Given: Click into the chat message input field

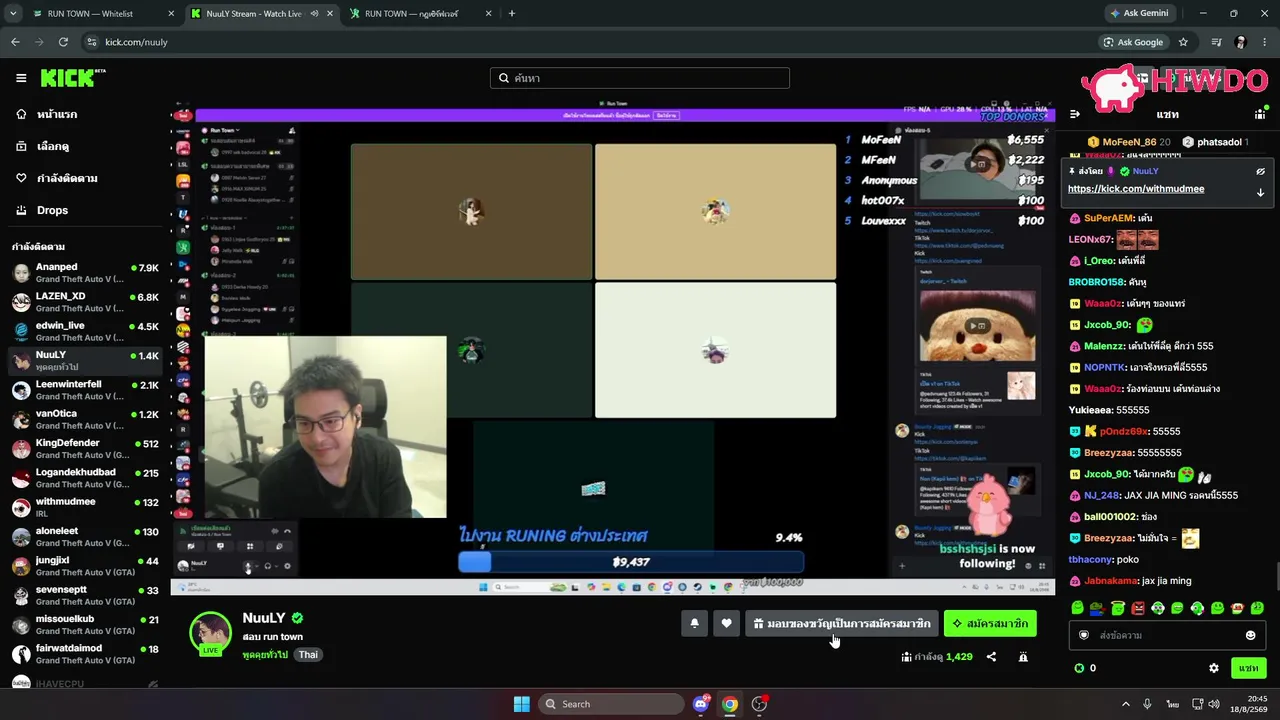Looking at the screenshot, I should pos(1166,635).
